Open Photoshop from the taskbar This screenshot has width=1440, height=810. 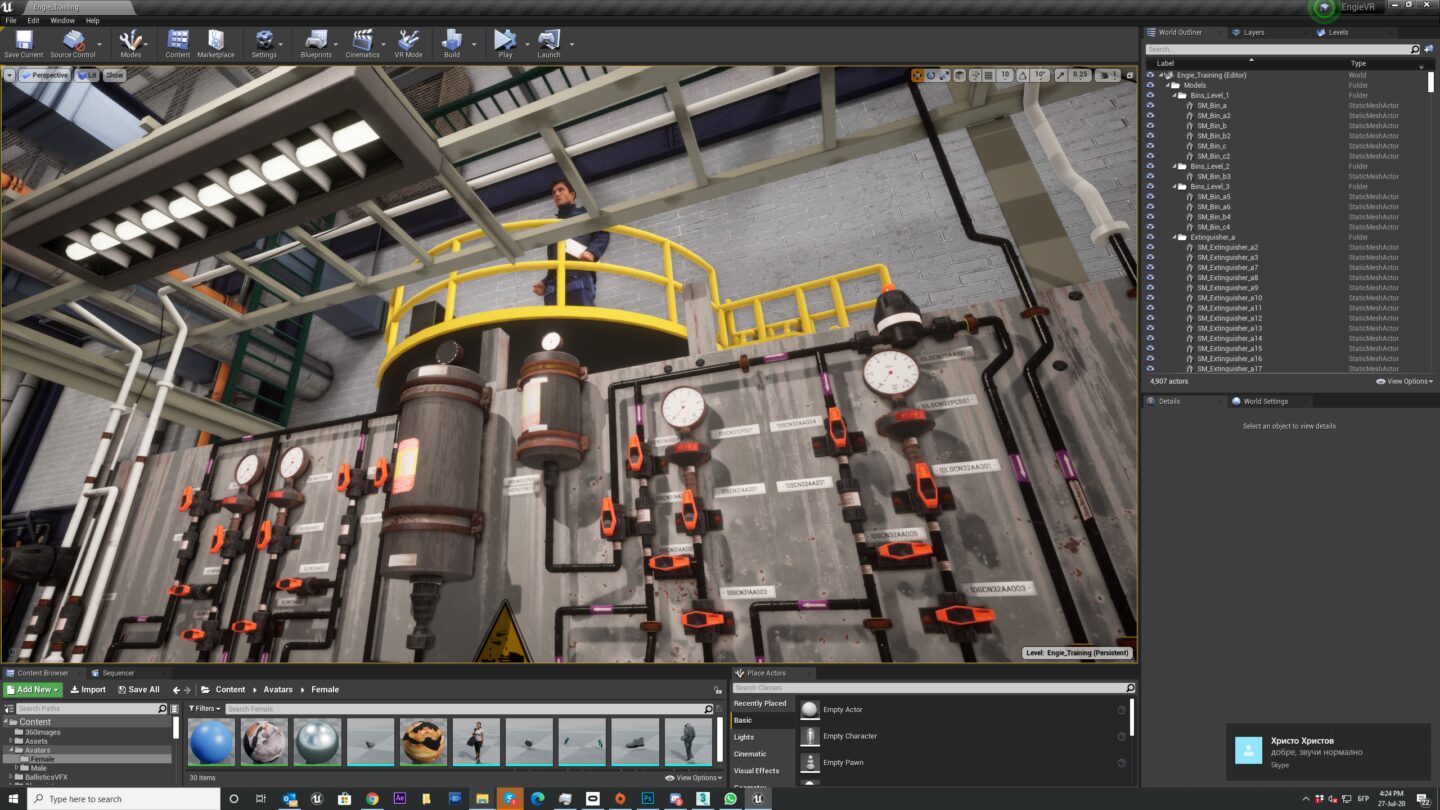648,799
